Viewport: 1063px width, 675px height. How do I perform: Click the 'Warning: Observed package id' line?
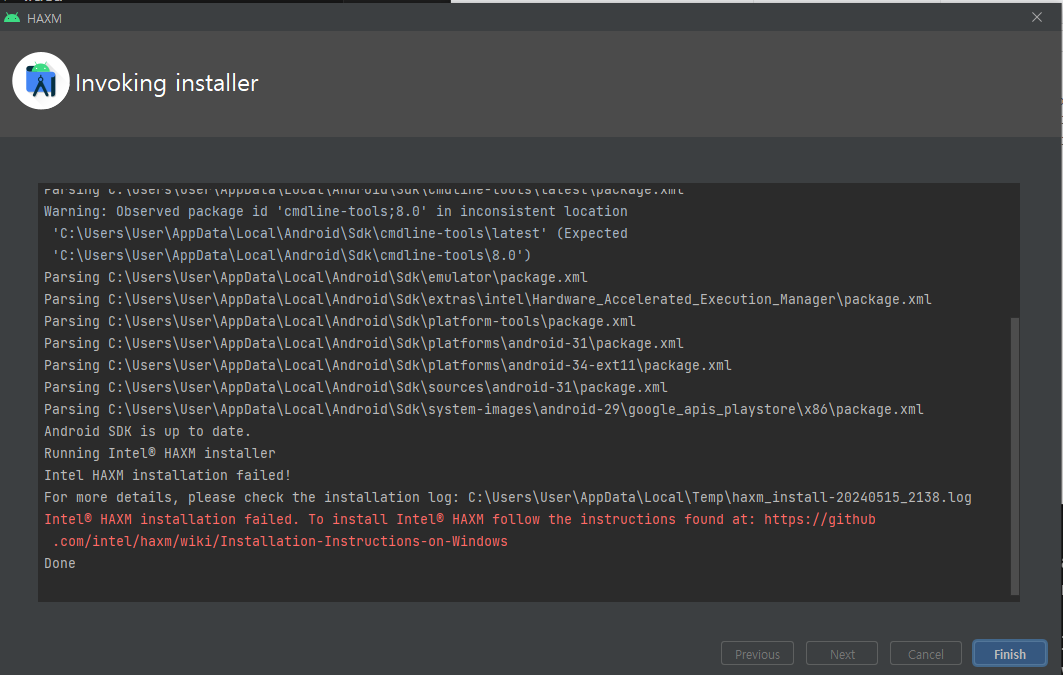[336, 211]
